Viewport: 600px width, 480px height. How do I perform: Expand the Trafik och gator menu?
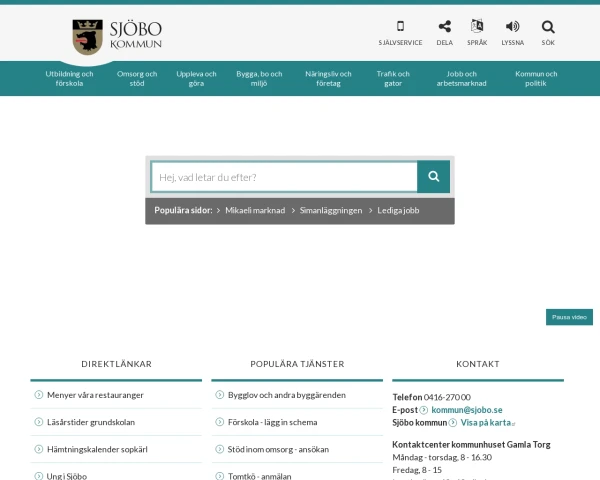point(393,78)
